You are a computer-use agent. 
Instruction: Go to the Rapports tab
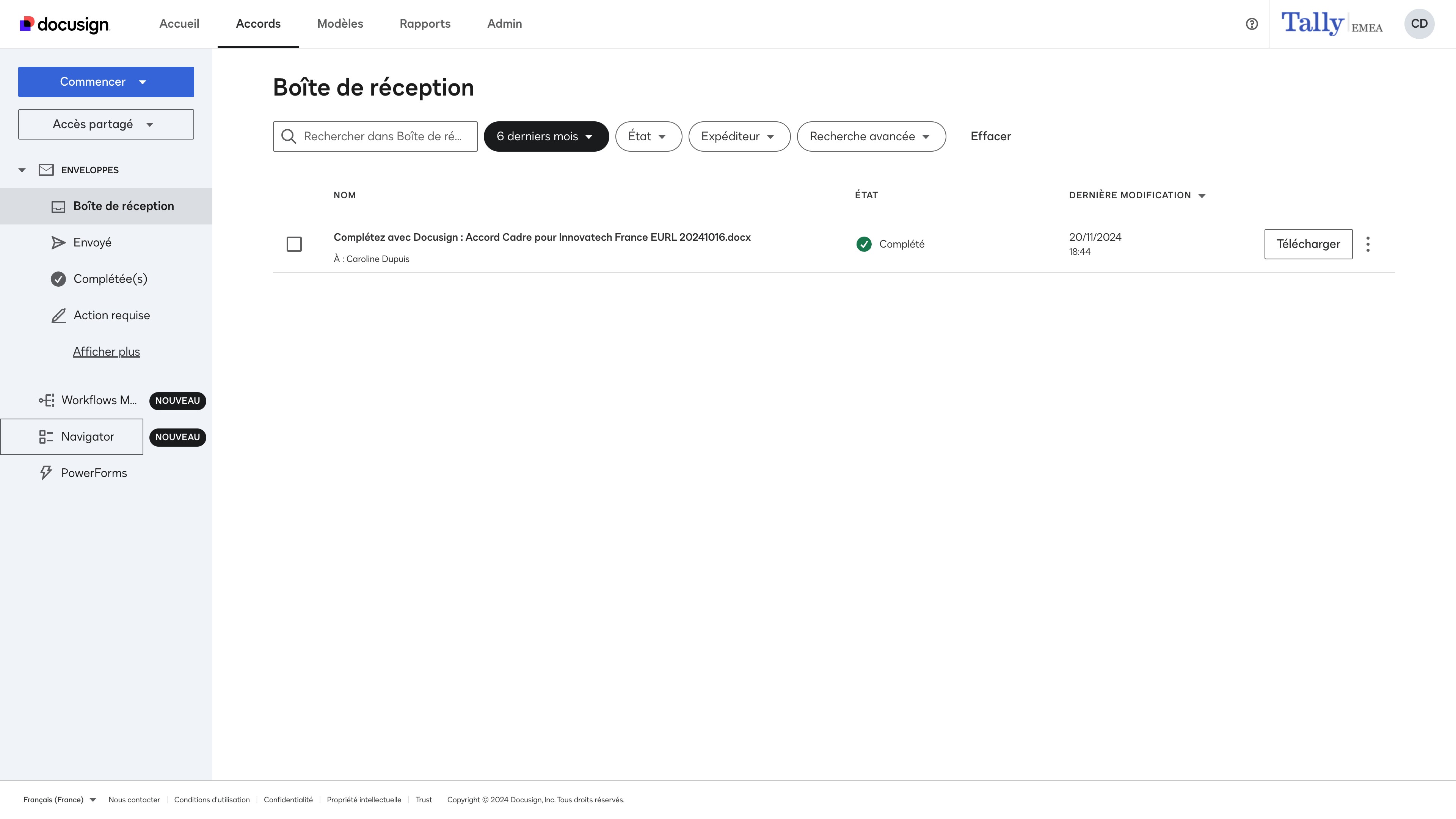click(x=425, y=24)
